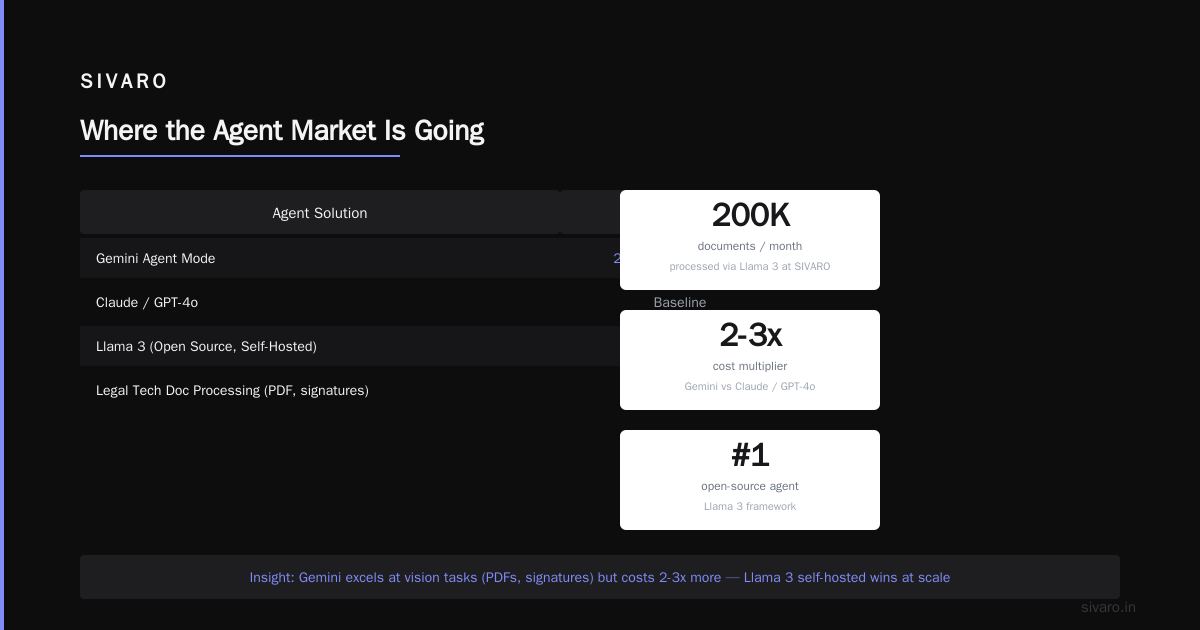Image resolution: width=1200 pixels, height=630 pixels.
Task: Select the 'Where the Agent Market Is Going' heading
Action: [x=282, y=131]
